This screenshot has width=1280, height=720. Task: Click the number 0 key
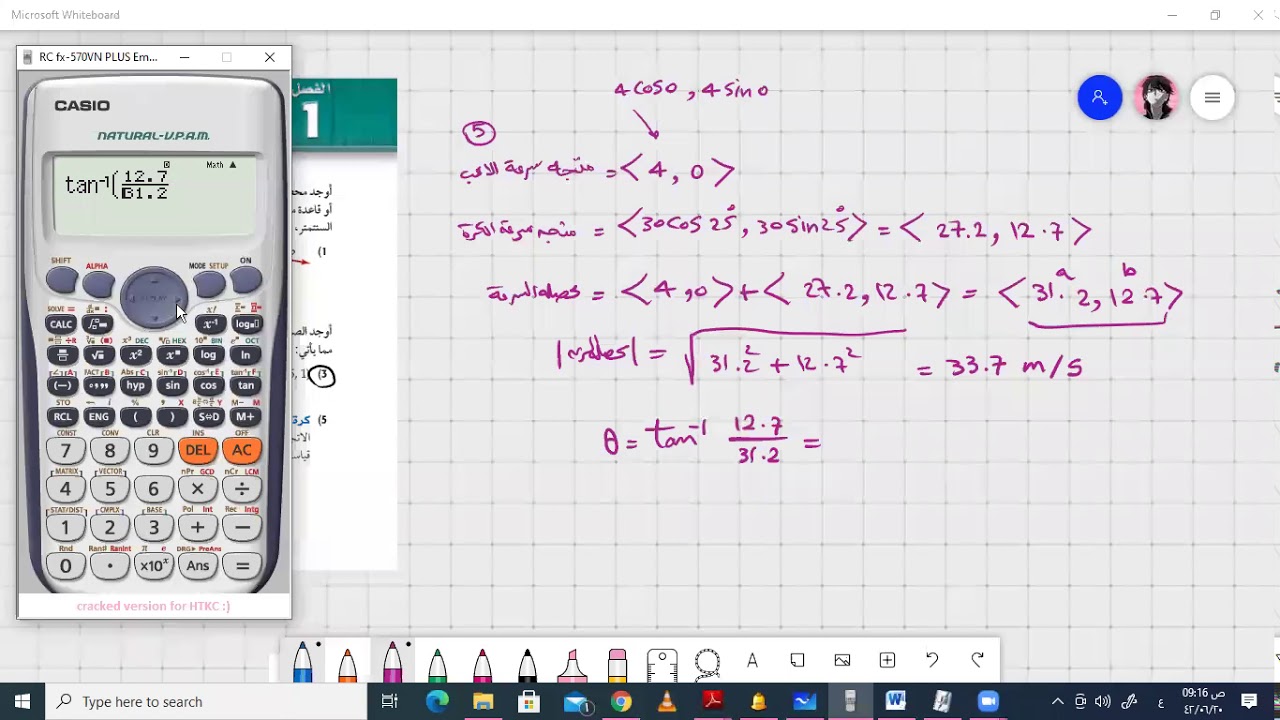click(66, 566)
